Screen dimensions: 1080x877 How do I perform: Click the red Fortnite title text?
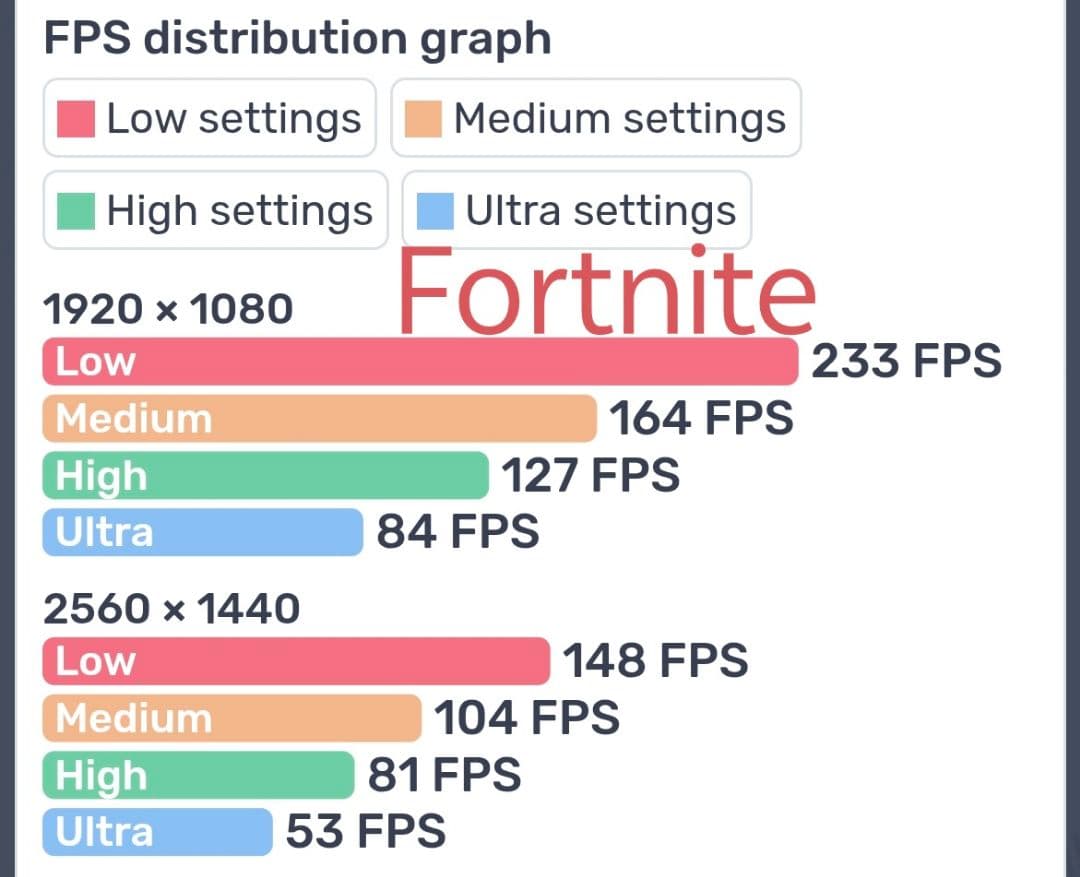pos(606,290)
